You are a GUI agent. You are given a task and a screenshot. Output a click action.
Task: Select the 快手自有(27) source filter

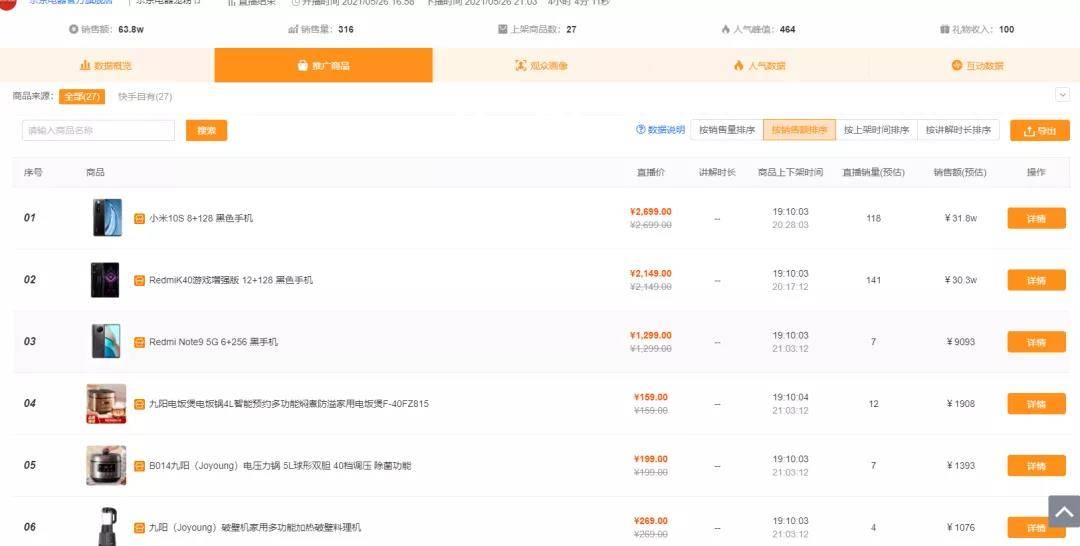click(145, 97)
